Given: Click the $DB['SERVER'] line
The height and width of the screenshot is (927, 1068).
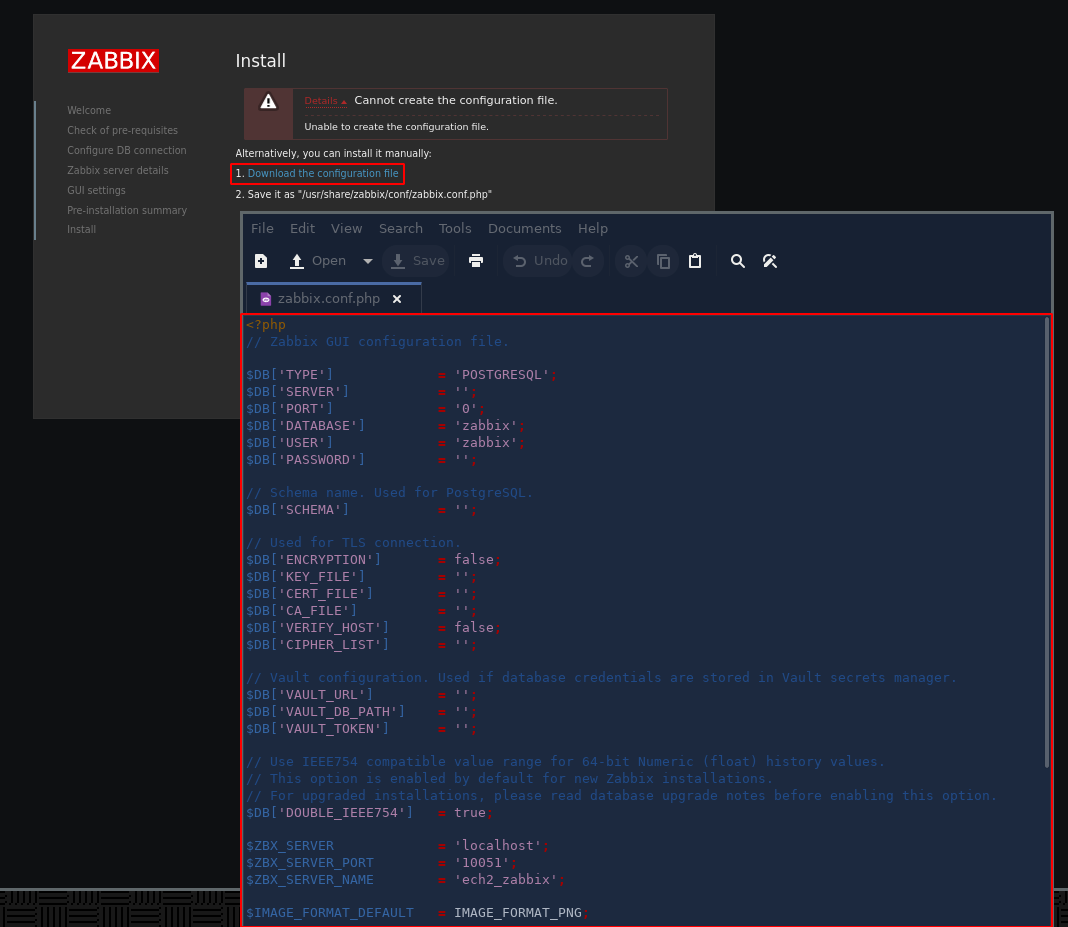Looking at the screenshot, I should (x=362, y=392).
